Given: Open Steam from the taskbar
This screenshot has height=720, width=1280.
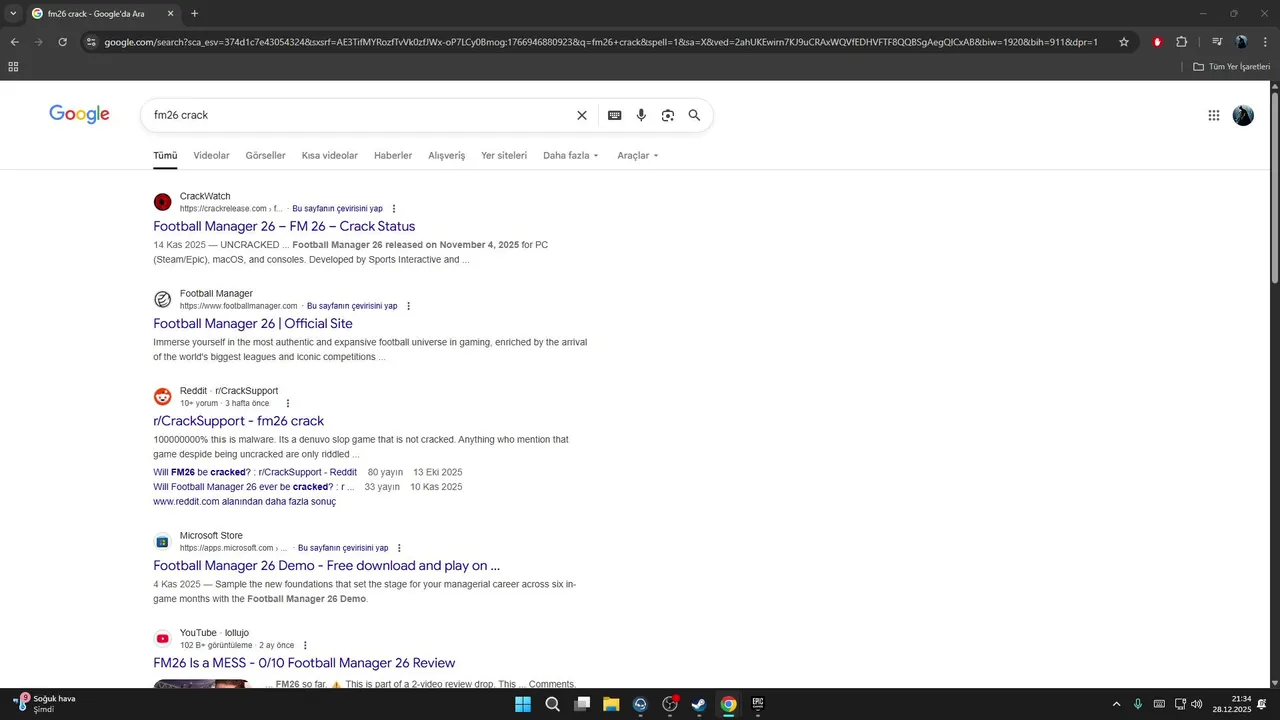Looking at the screenshot, I should 699,704.
